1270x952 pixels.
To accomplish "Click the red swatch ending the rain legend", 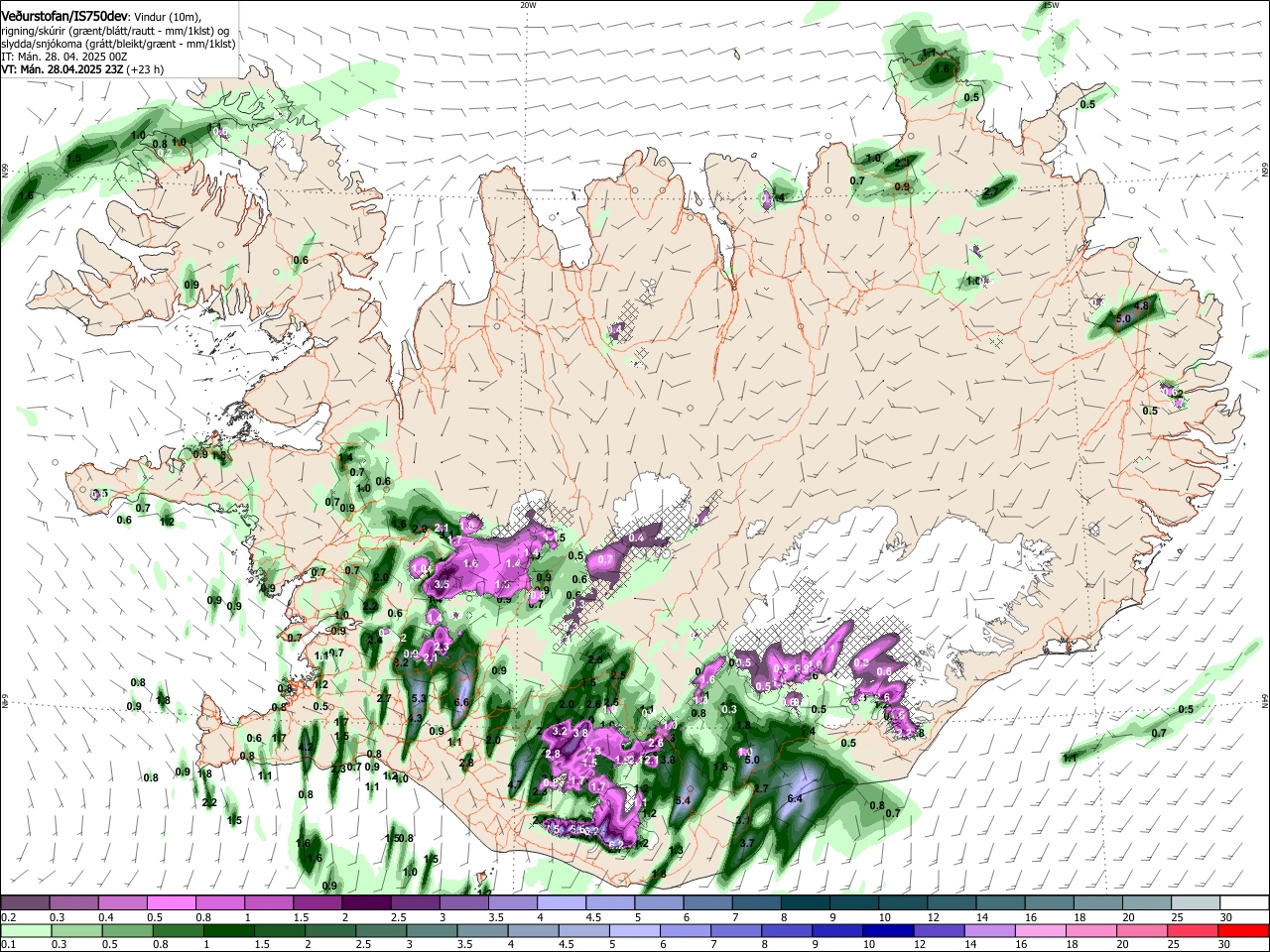I will (x=1243, y=930).
